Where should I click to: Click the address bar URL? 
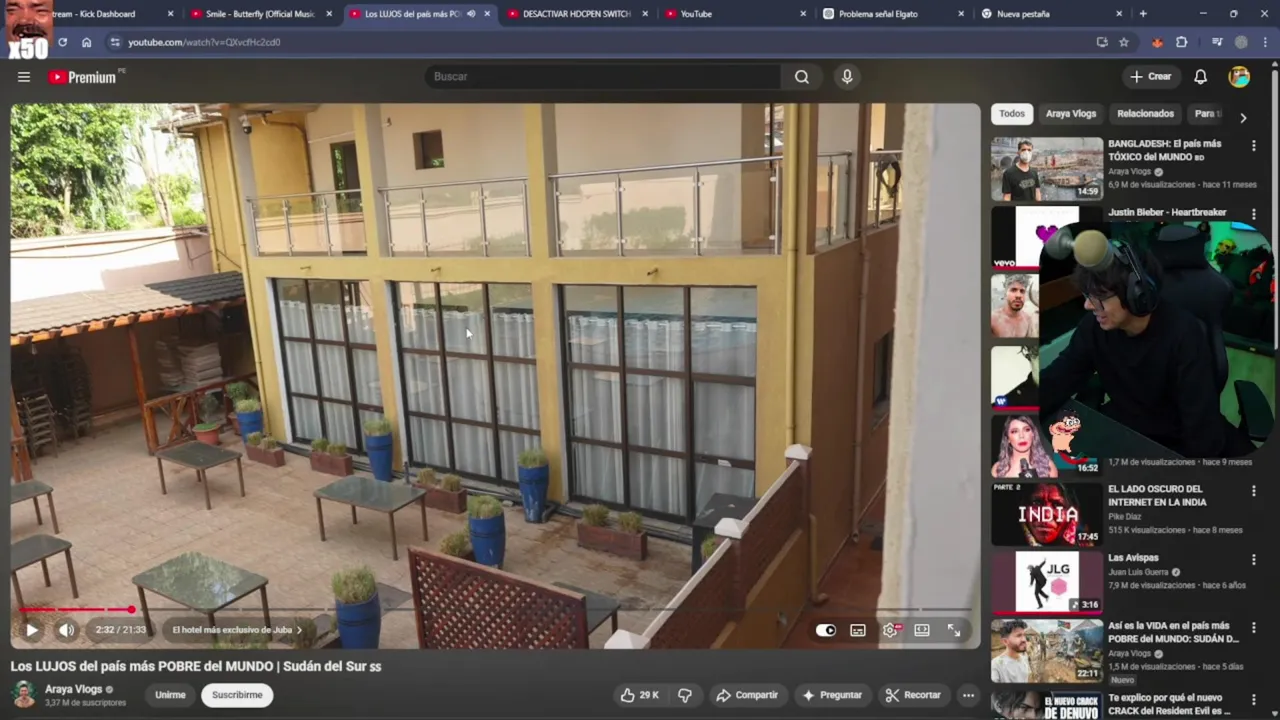tap(204, 42)
